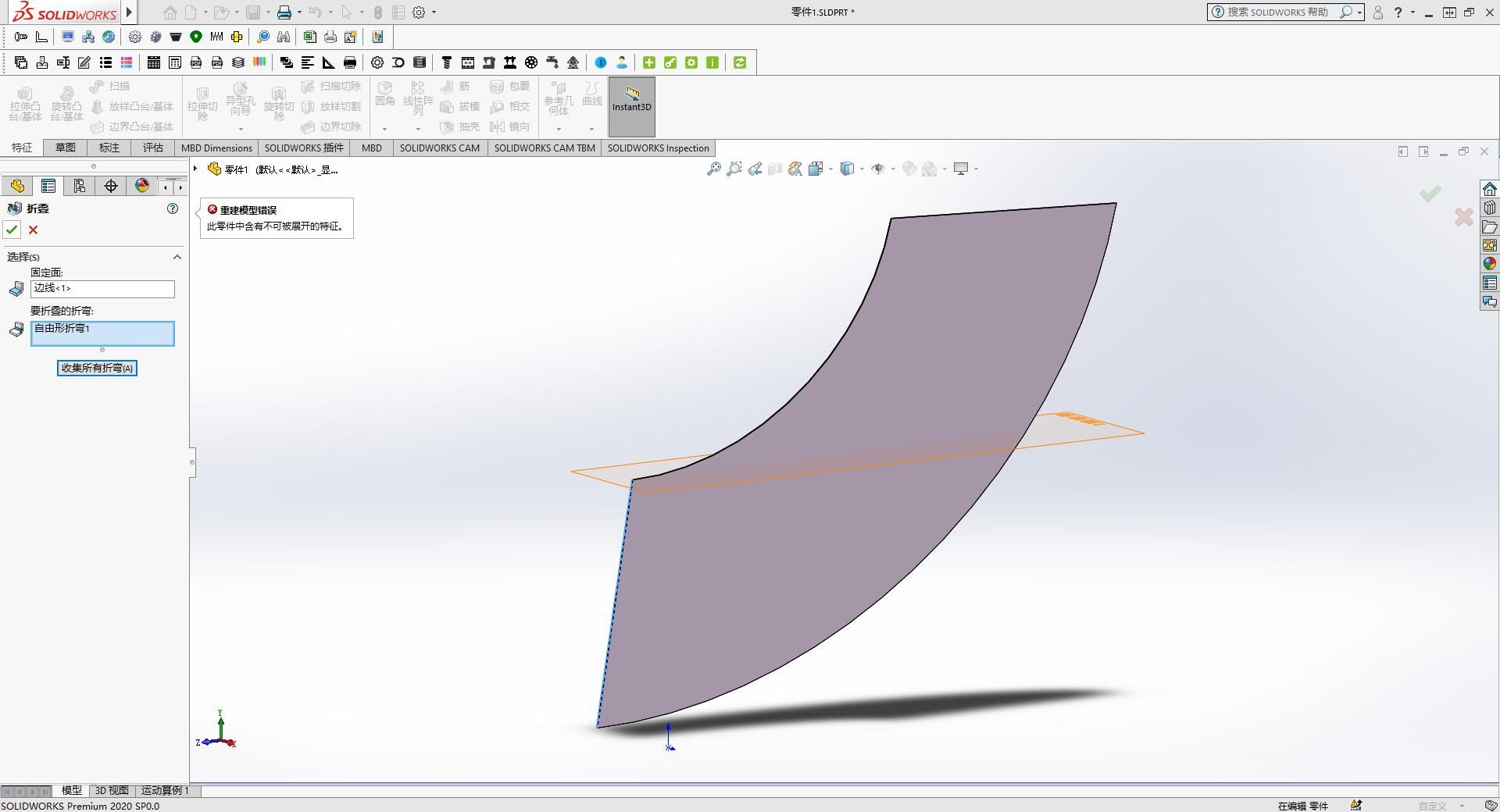Screen dimensions: 1500x812
Task: Click the Zoom to Area icon
Action: [734, 169]
